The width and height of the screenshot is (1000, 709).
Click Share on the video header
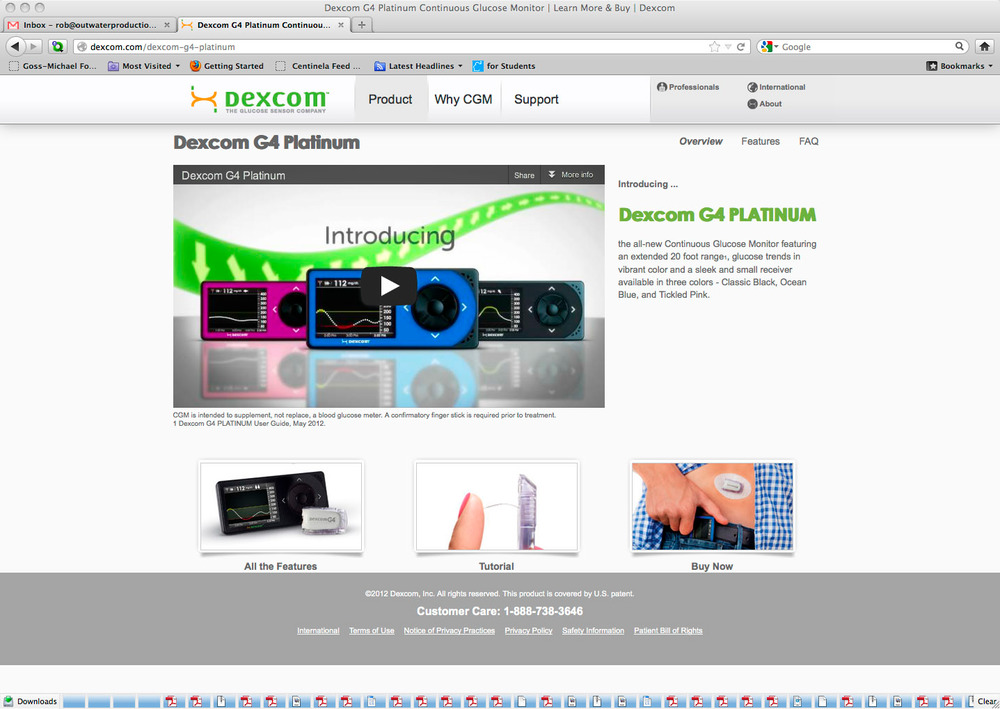[524, 175]
